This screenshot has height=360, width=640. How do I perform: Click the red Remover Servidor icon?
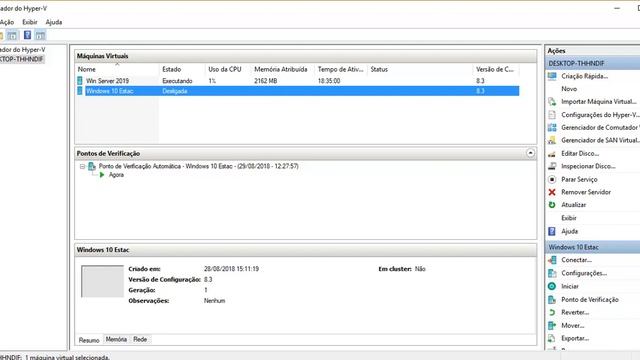[552, 192]
